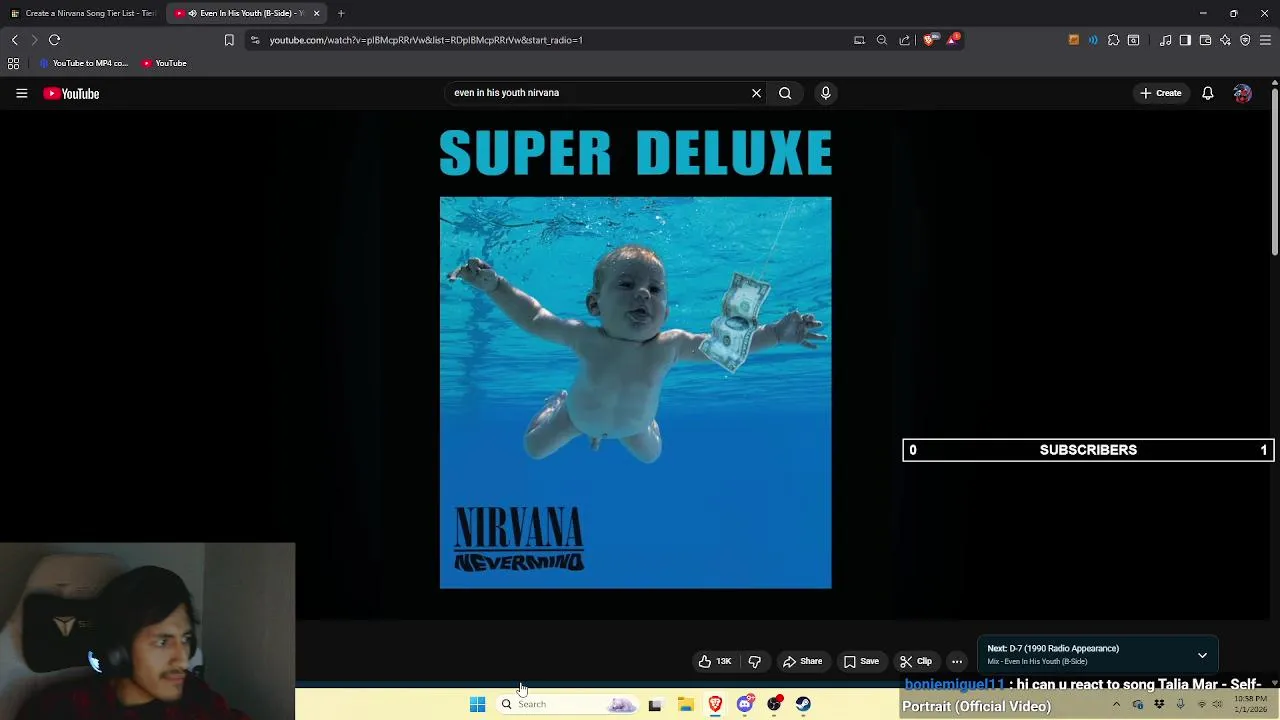
Task: Open Brave browser taskbar icon
Action: [715, 704]
